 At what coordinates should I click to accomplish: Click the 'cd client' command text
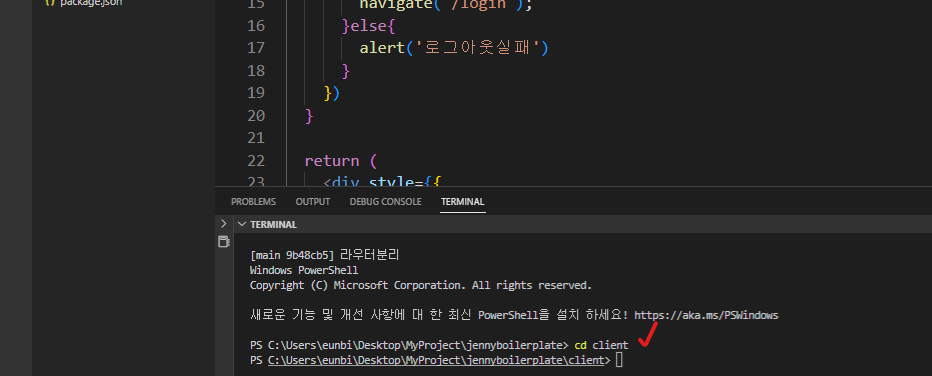[601, 345]
